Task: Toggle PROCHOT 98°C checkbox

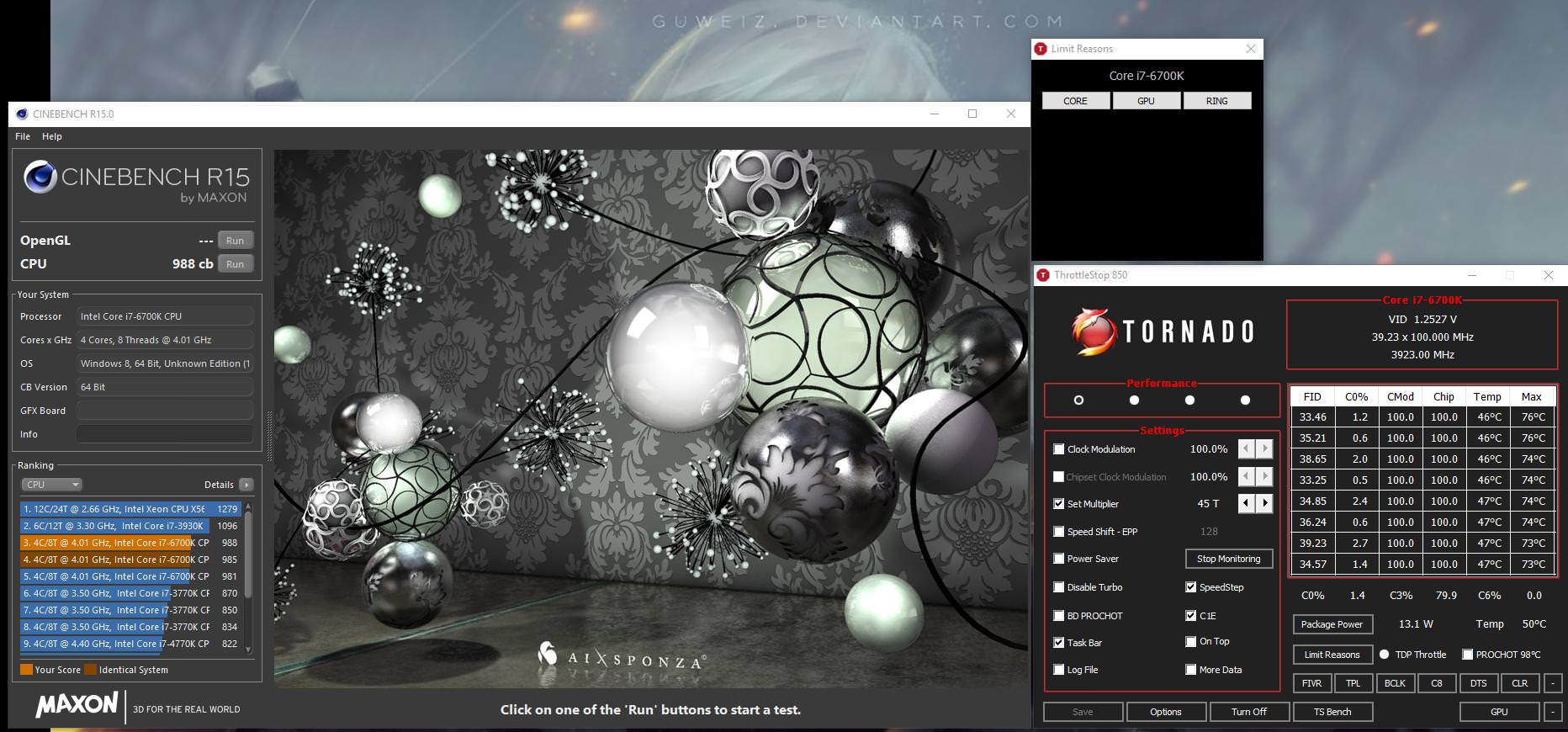Action: click(1468, 655)
